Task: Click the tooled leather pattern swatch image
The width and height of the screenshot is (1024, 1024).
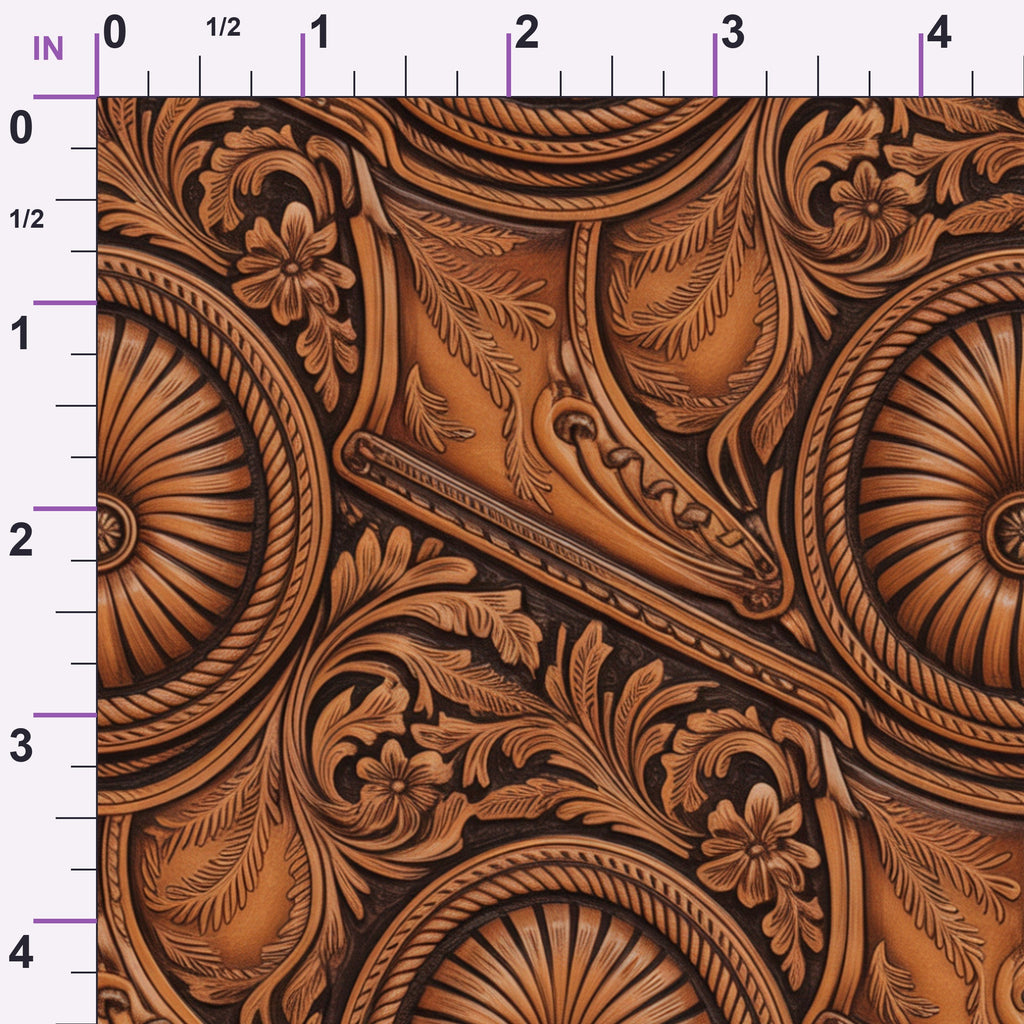Action: coord(560,560)
